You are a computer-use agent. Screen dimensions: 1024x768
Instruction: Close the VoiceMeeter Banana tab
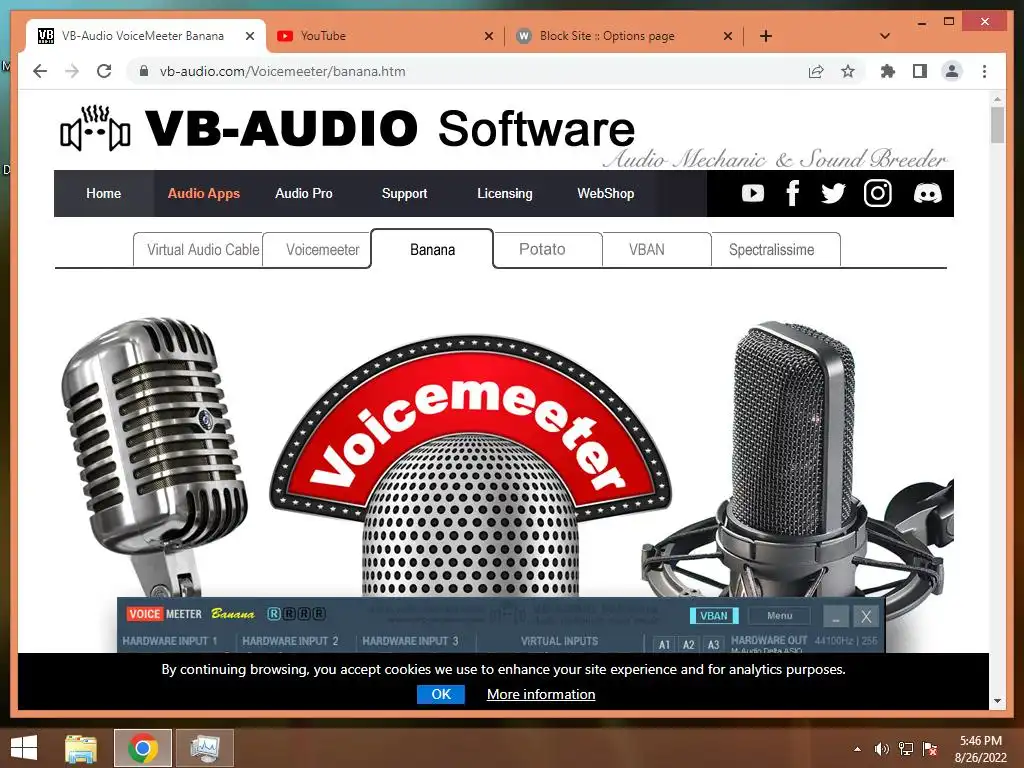pos(249,36)
